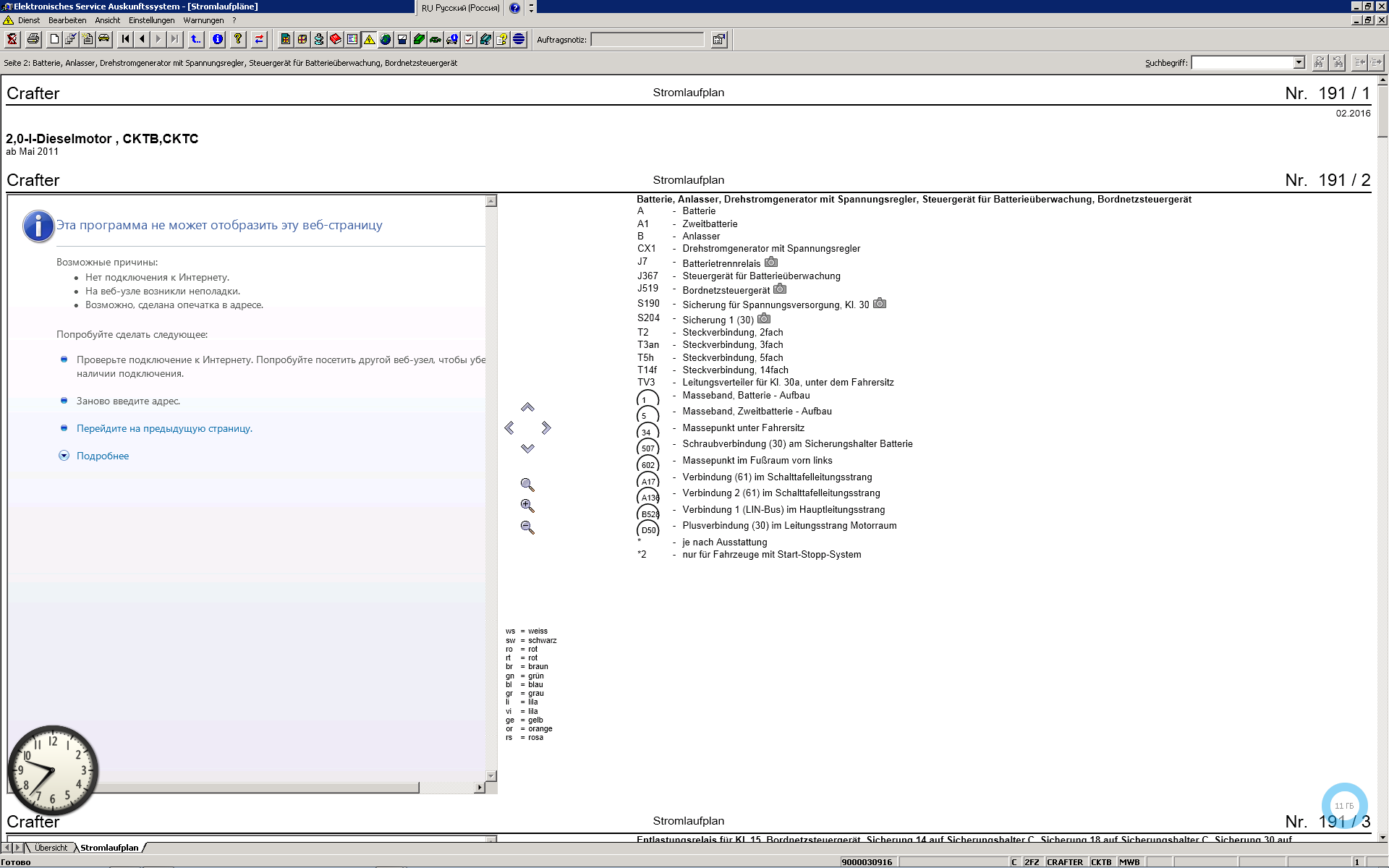Click the red-blue swap arrows icon
This screenshot has width=1389, height=868.
point(259,39)
